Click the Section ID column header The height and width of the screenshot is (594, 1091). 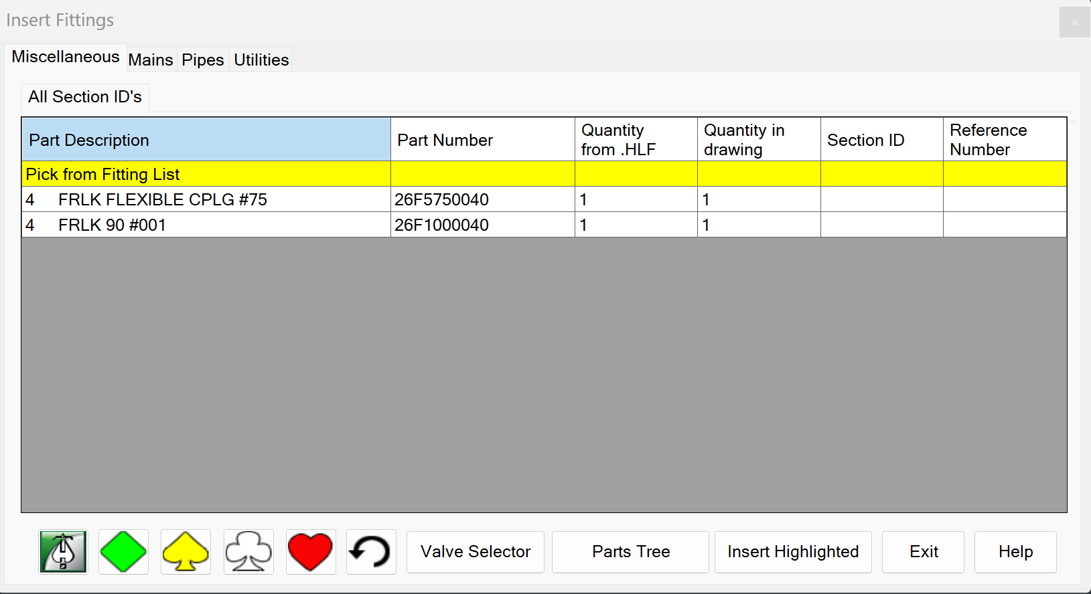tap(882, 140)
